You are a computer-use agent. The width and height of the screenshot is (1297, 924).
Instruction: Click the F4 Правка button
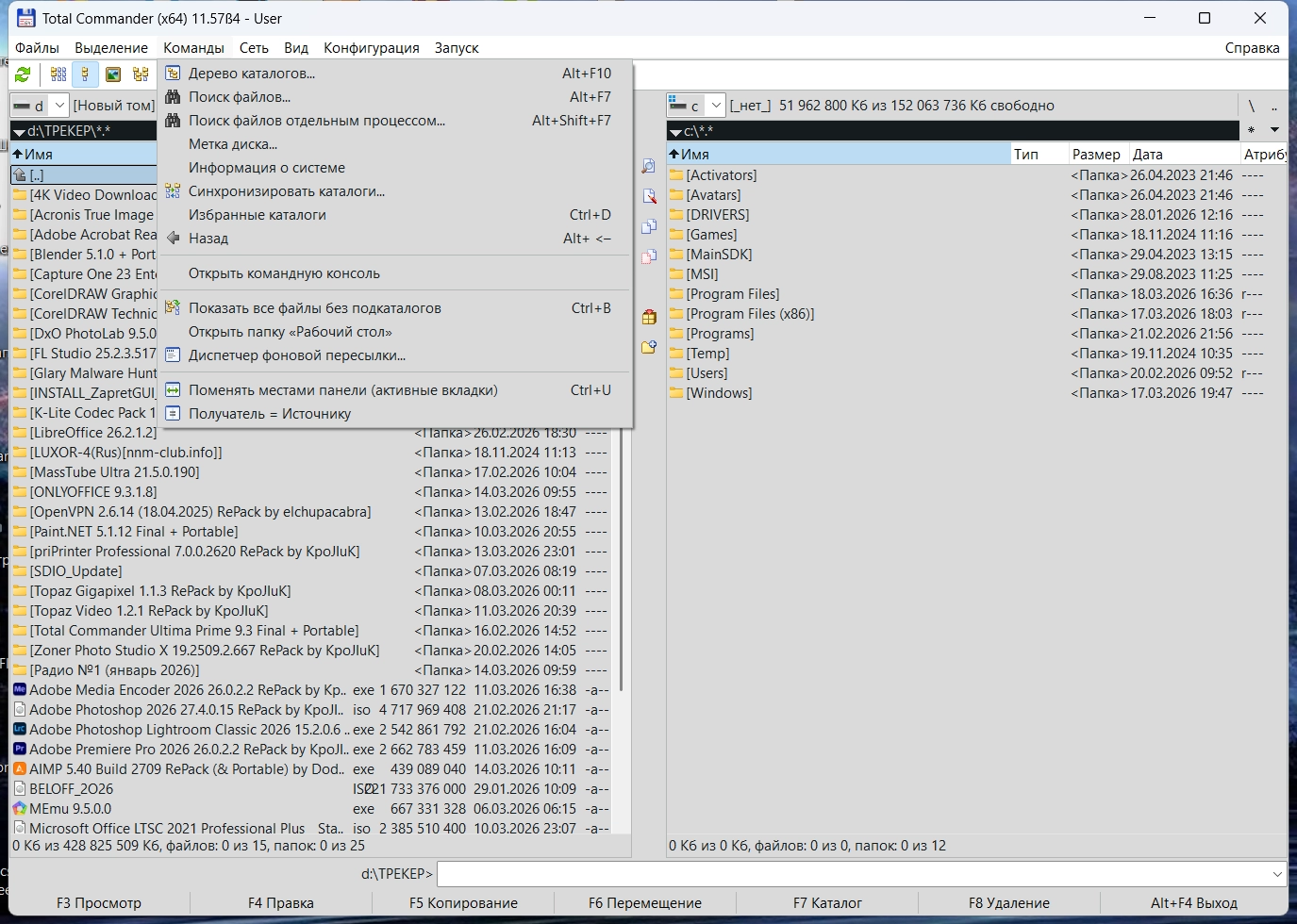tap(281, 902)
